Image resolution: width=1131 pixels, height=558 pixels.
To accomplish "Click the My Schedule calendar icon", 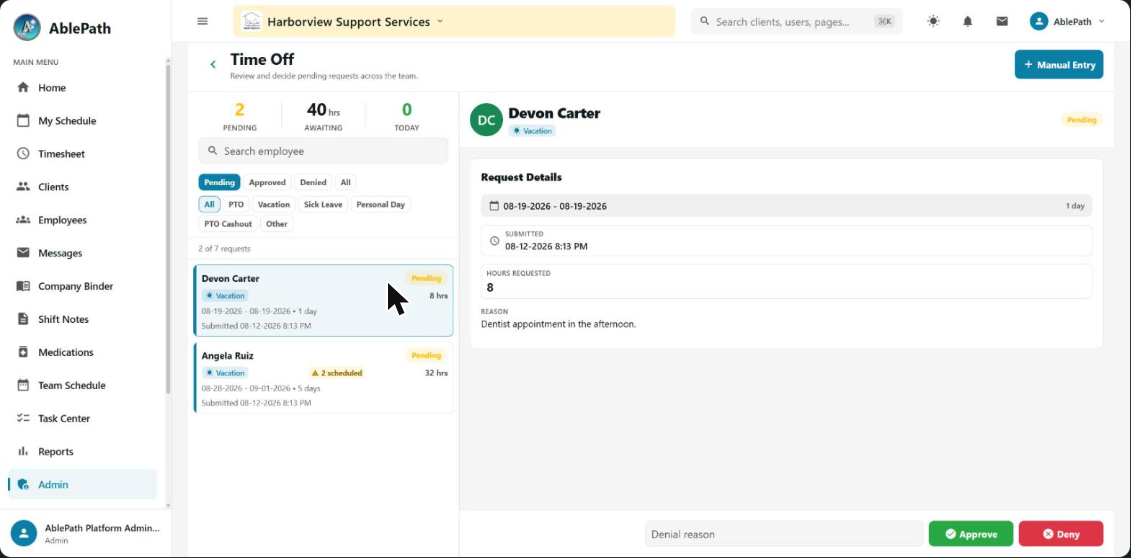I will 23,120.
